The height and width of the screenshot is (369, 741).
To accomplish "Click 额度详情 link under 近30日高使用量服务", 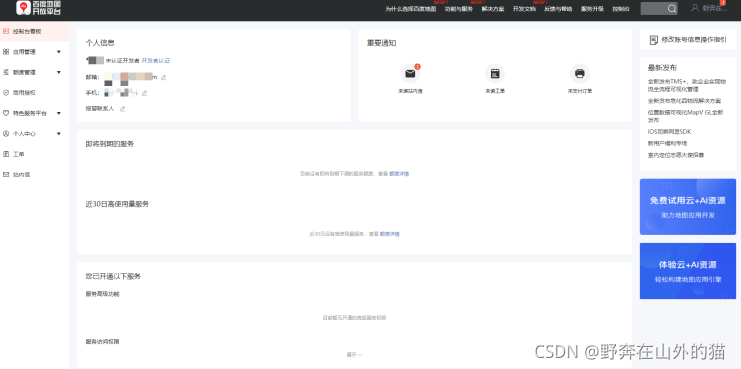I will click(x=390, y=234).
